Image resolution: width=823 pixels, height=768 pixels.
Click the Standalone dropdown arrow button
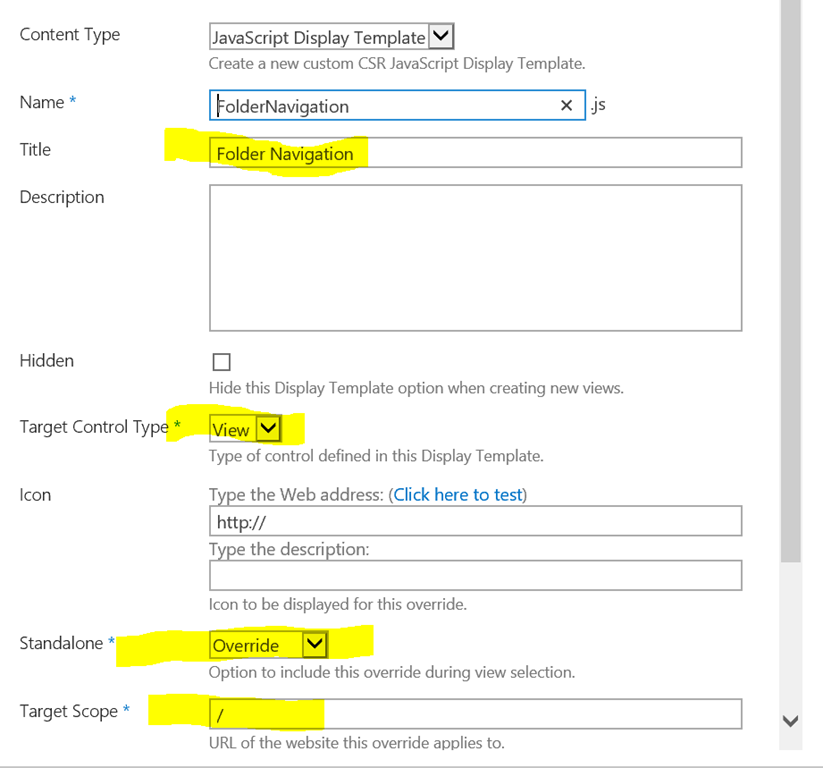[314, 644]
